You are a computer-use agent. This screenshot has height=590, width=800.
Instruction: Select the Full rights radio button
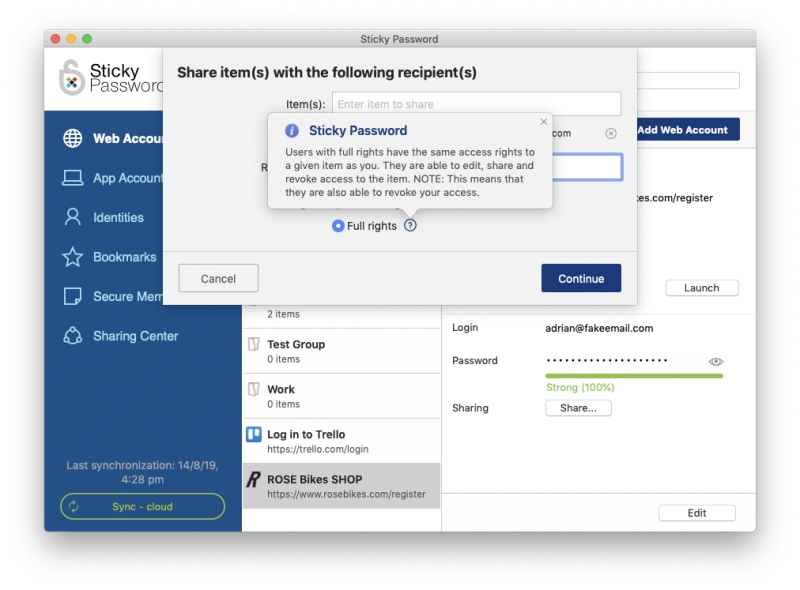(x=338, y=226)
